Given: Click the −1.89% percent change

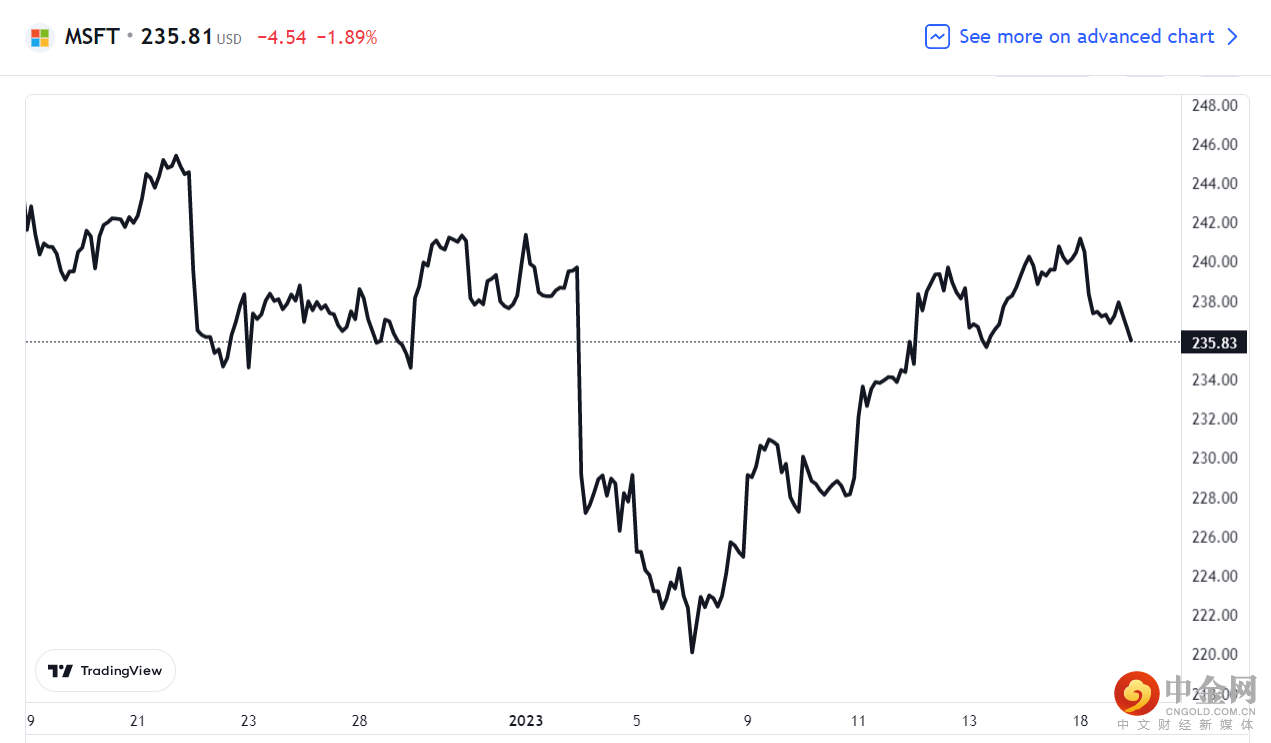Looking at the screenshot, I should tap(347, 38).
